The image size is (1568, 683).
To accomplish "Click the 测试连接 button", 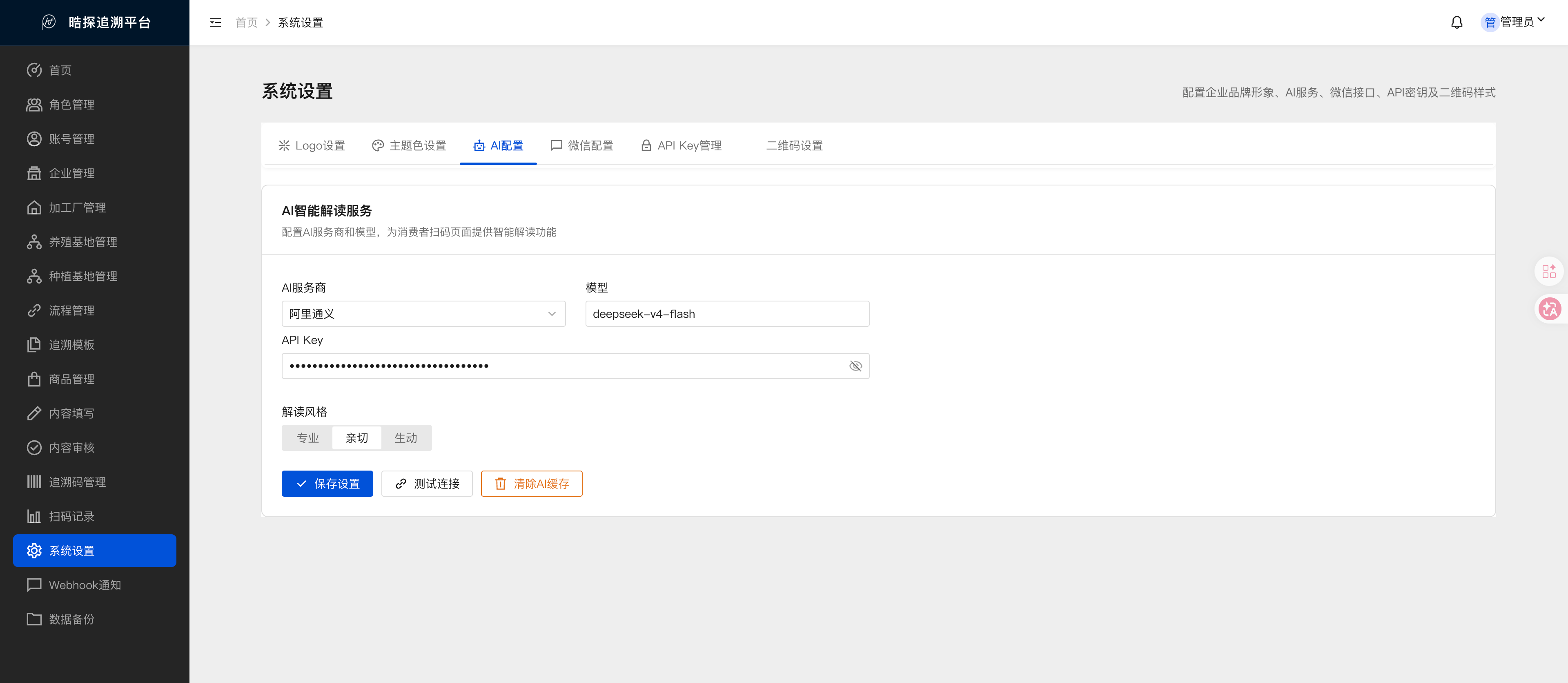I will point(427,484).
